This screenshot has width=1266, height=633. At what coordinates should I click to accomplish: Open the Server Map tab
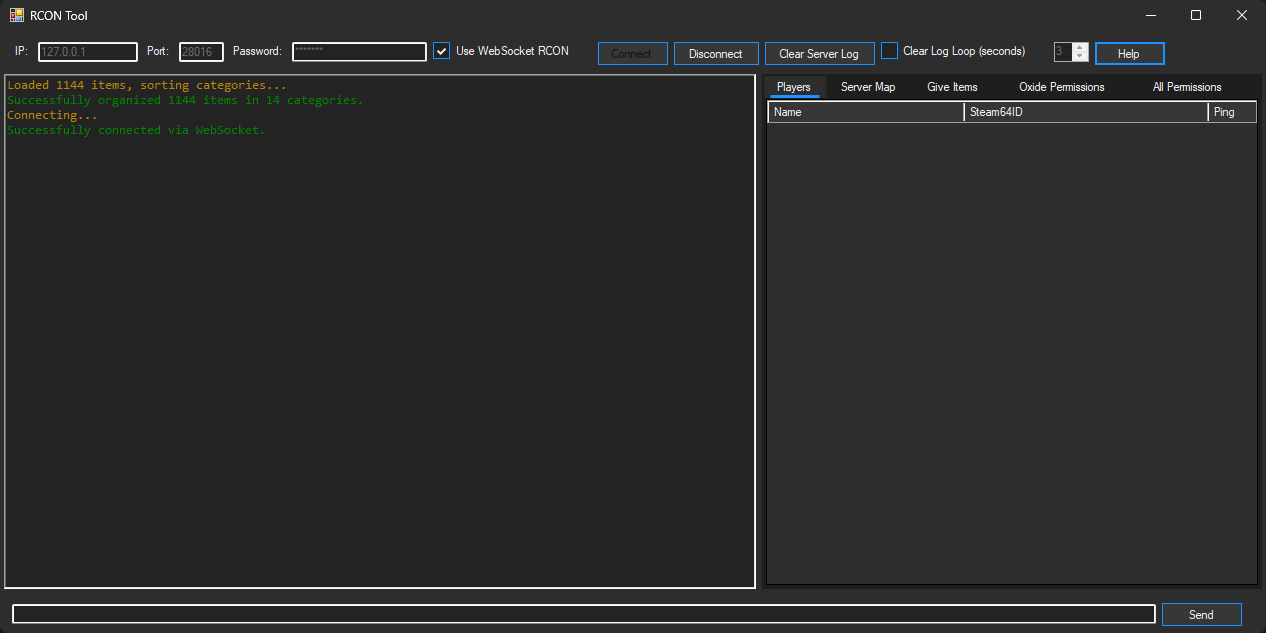coord(867,87)
